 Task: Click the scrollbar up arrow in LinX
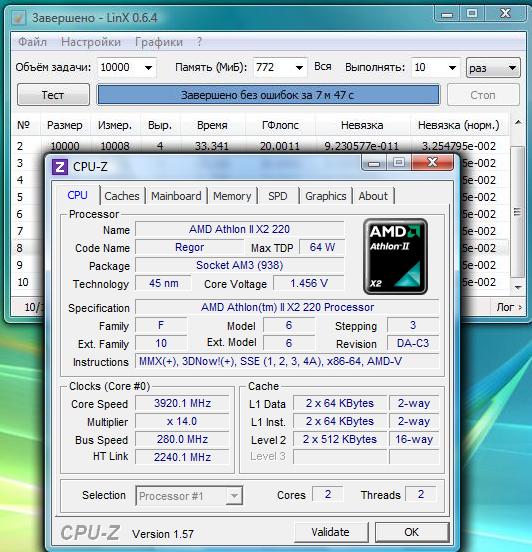click(518, 123)
